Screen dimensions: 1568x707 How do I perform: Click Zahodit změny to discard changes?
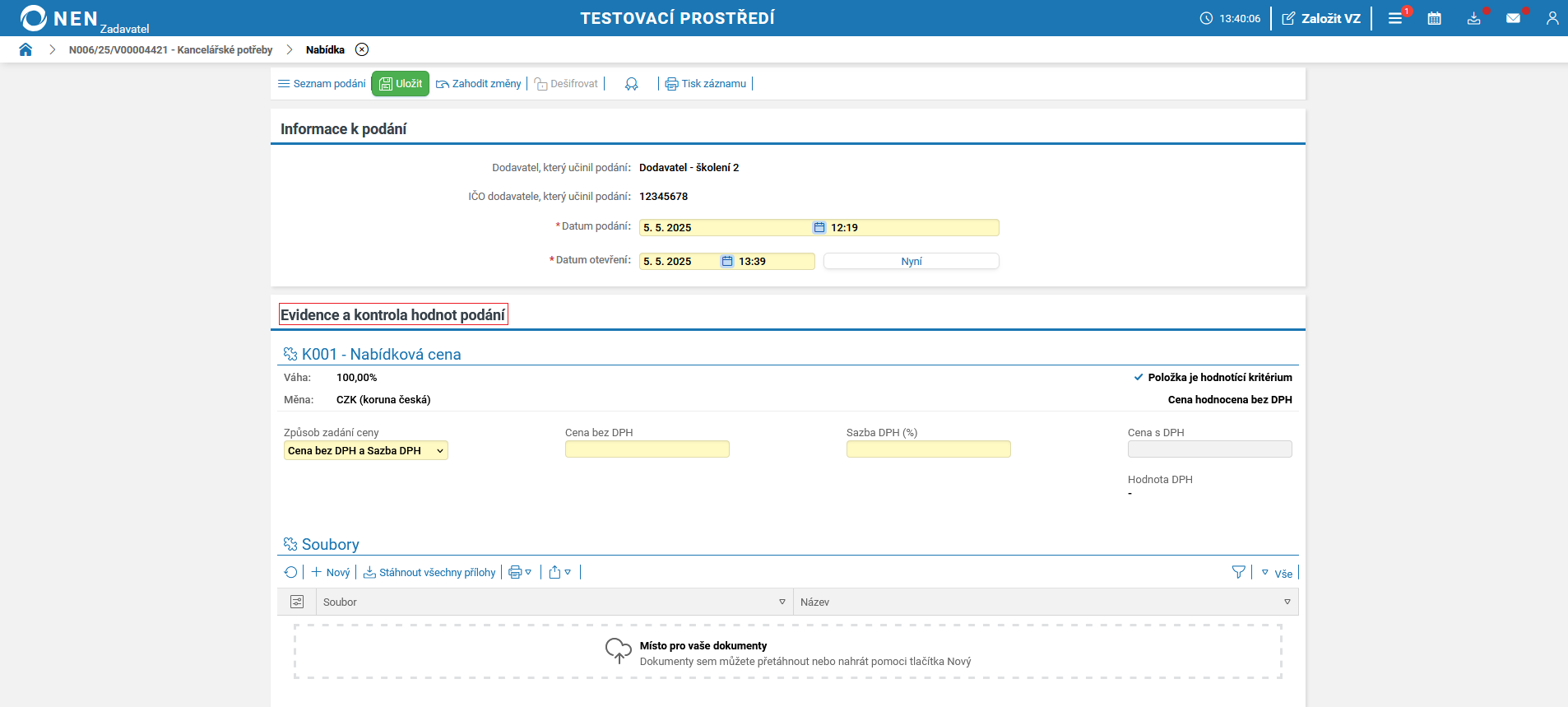pyautogui.click(x=479, y=84)
